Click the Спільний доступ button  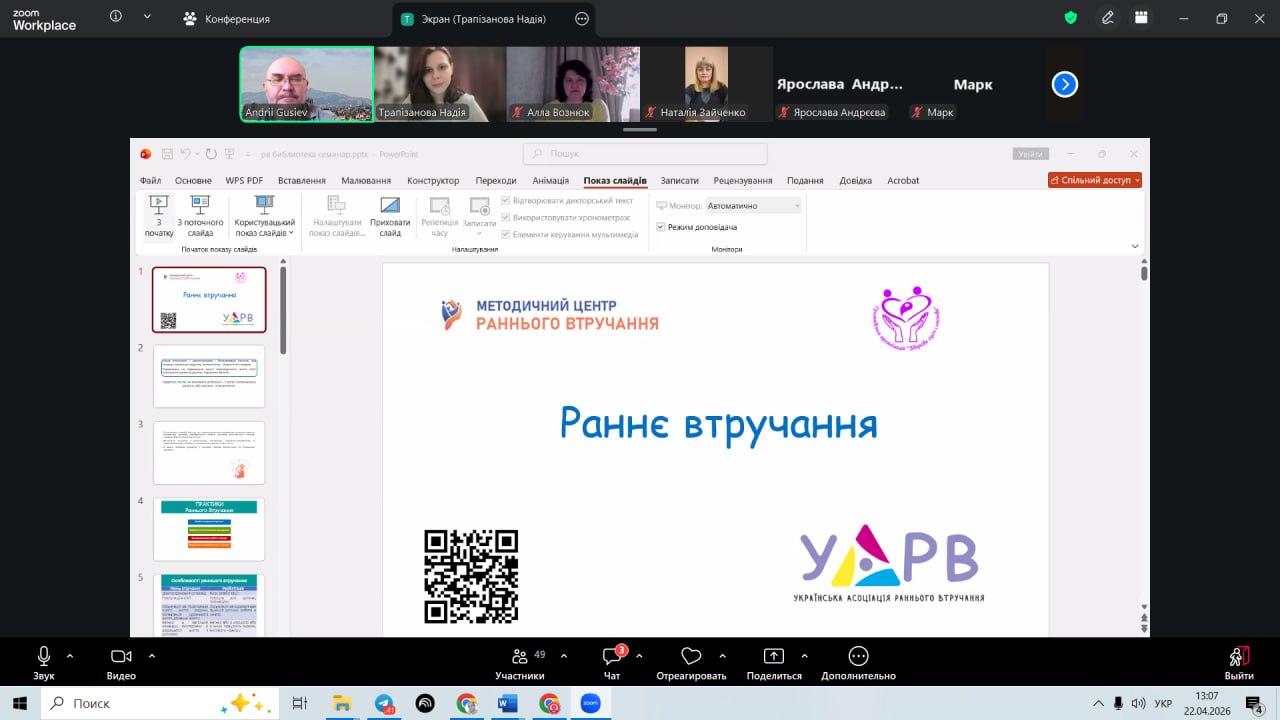click(1095, 180)
